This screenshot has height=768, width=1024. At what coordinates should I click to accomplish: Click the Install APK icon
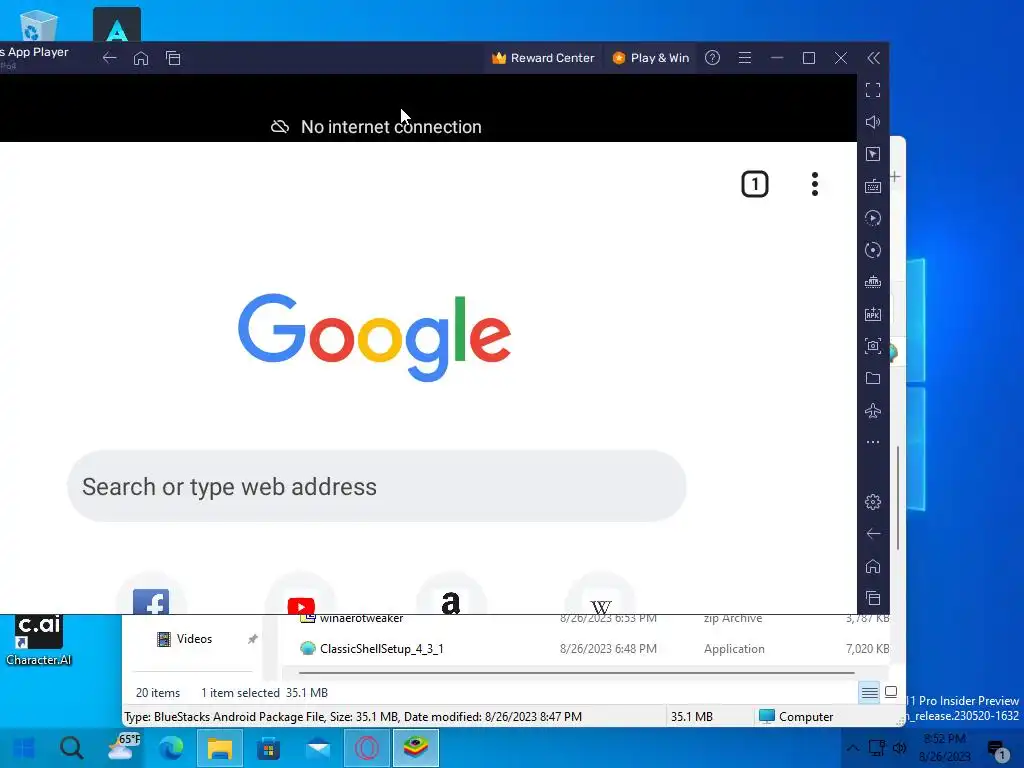point(873,314)
